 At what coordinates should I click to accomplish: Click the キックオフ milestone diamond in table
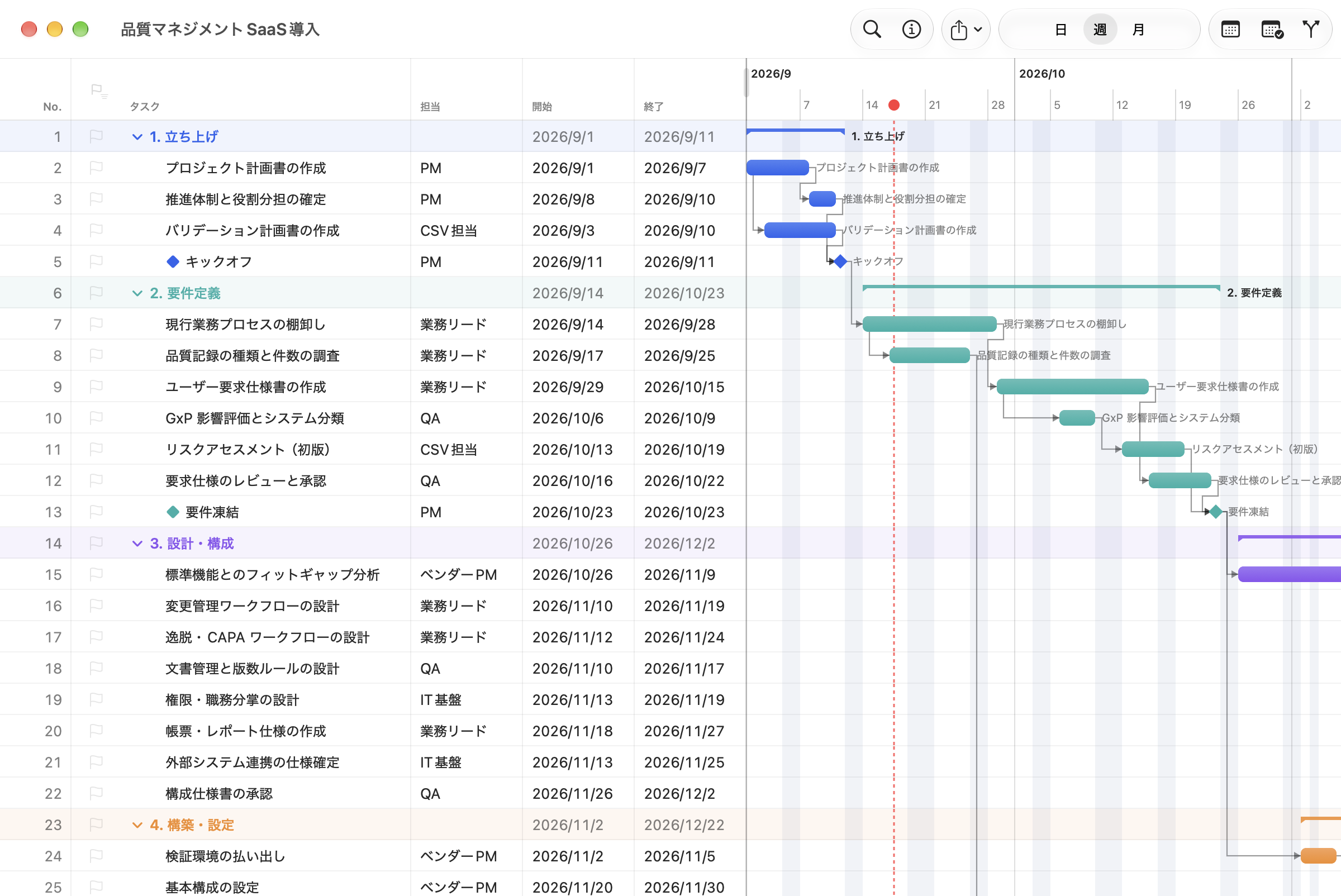[x=173, y=262]
